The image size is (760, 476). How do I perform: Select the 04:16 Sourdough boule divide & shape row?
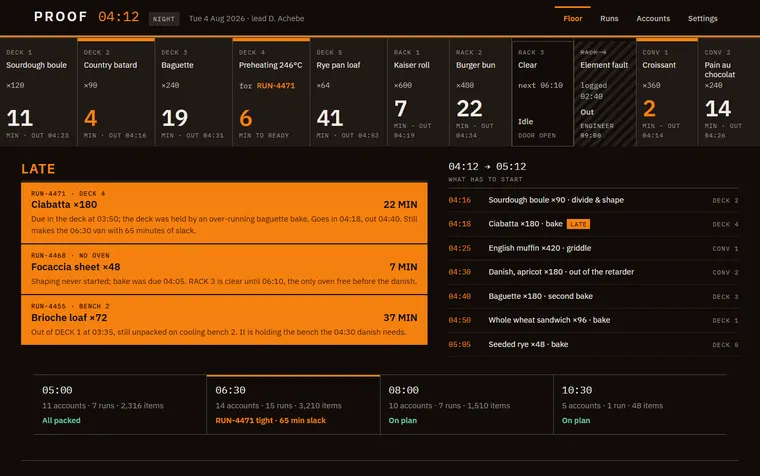(593, 200)
